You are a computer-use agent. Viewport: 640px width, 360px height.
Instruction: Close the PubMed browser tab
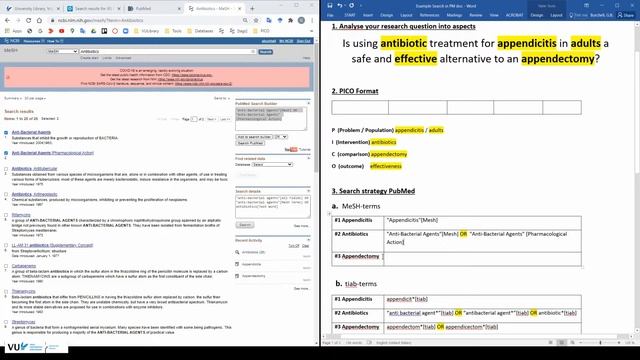(x=179, y=9)
